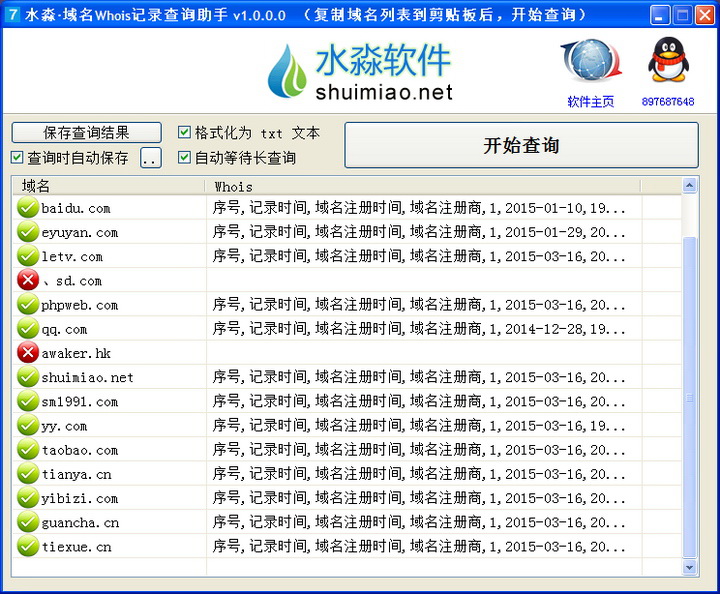Click the large 开始查询 button

[x=522, y=145]
